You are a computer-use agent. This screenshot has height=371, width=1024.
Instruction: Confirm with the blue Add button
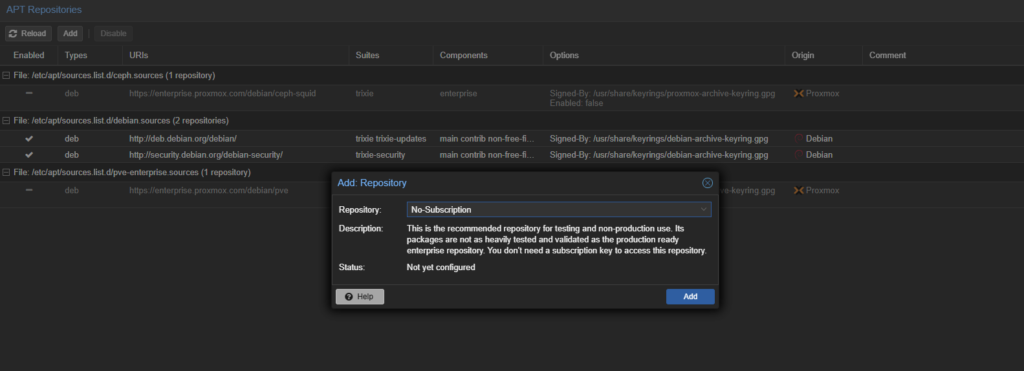[690, 297]
